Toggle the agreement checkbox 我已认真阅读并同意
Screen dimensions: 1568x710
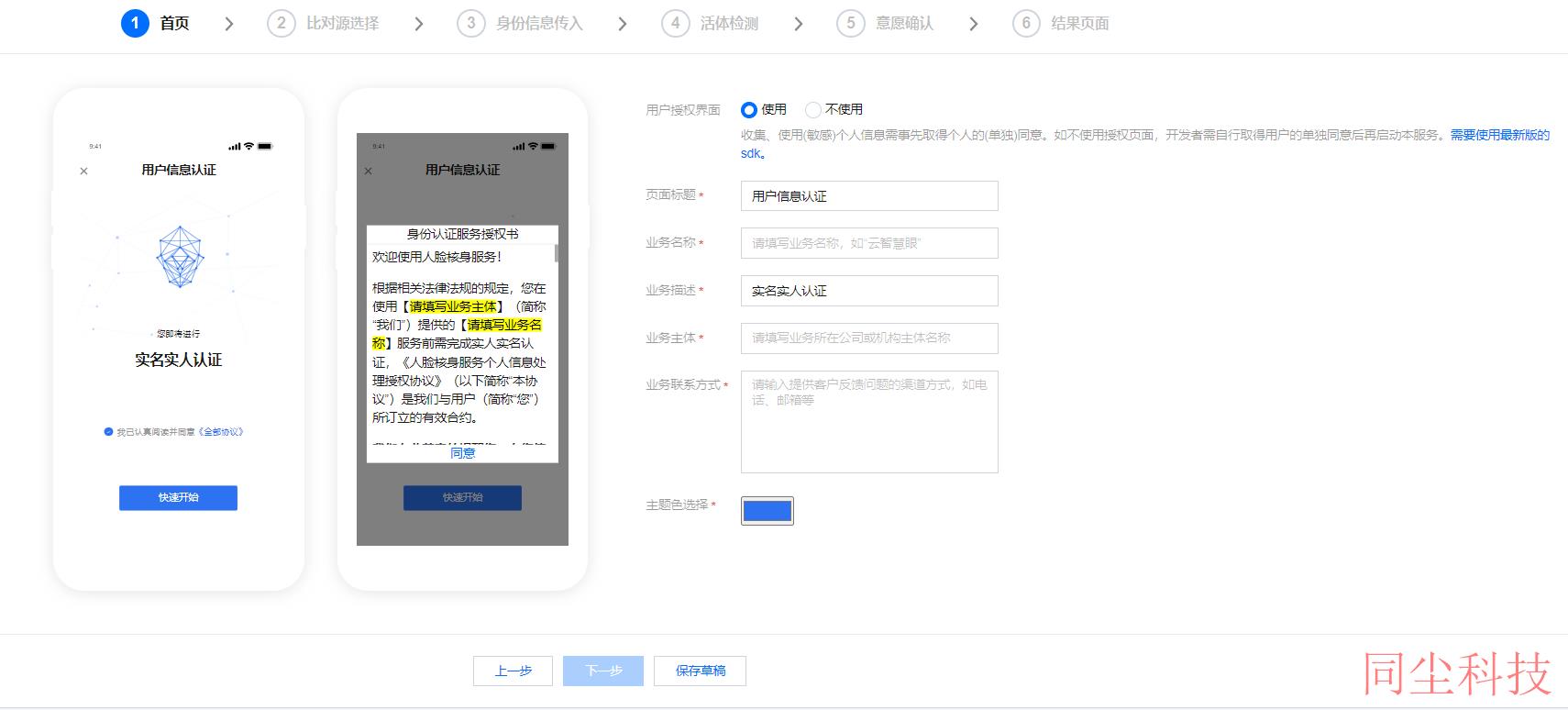click(108, 431)
